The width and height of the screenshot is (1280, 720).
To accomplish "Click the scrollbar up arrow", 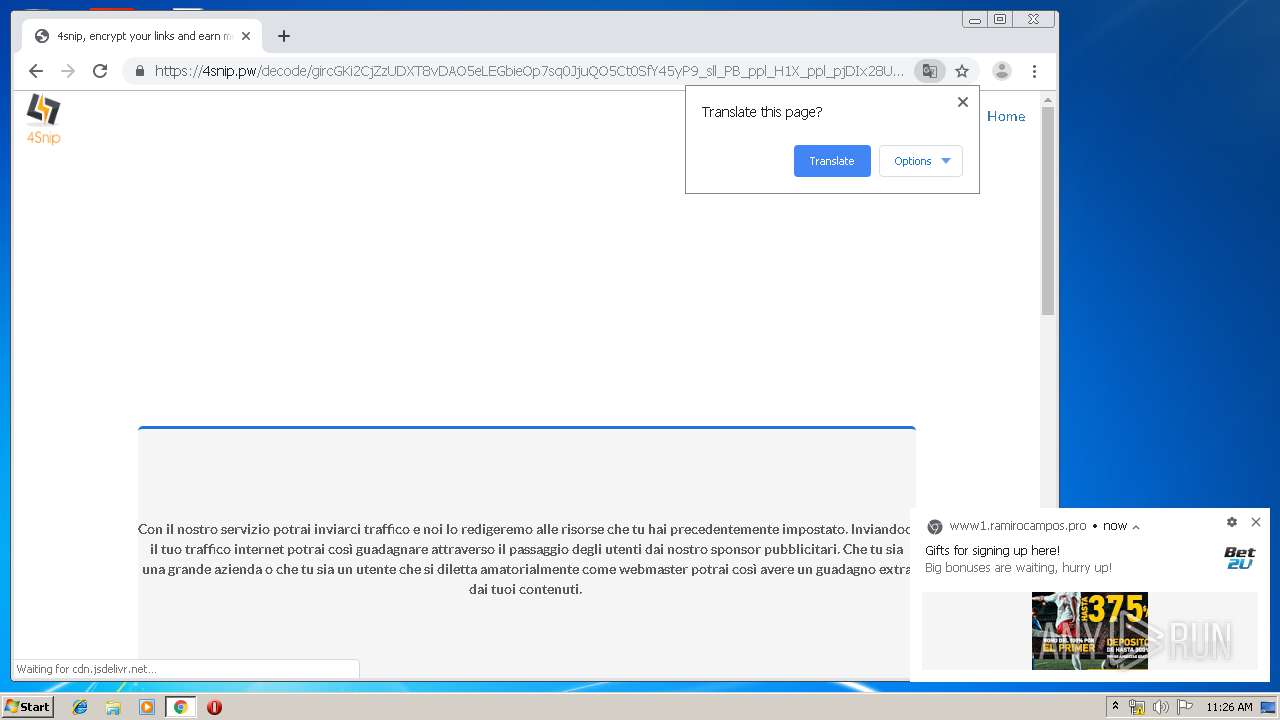I will click(x=1048, y=100).
